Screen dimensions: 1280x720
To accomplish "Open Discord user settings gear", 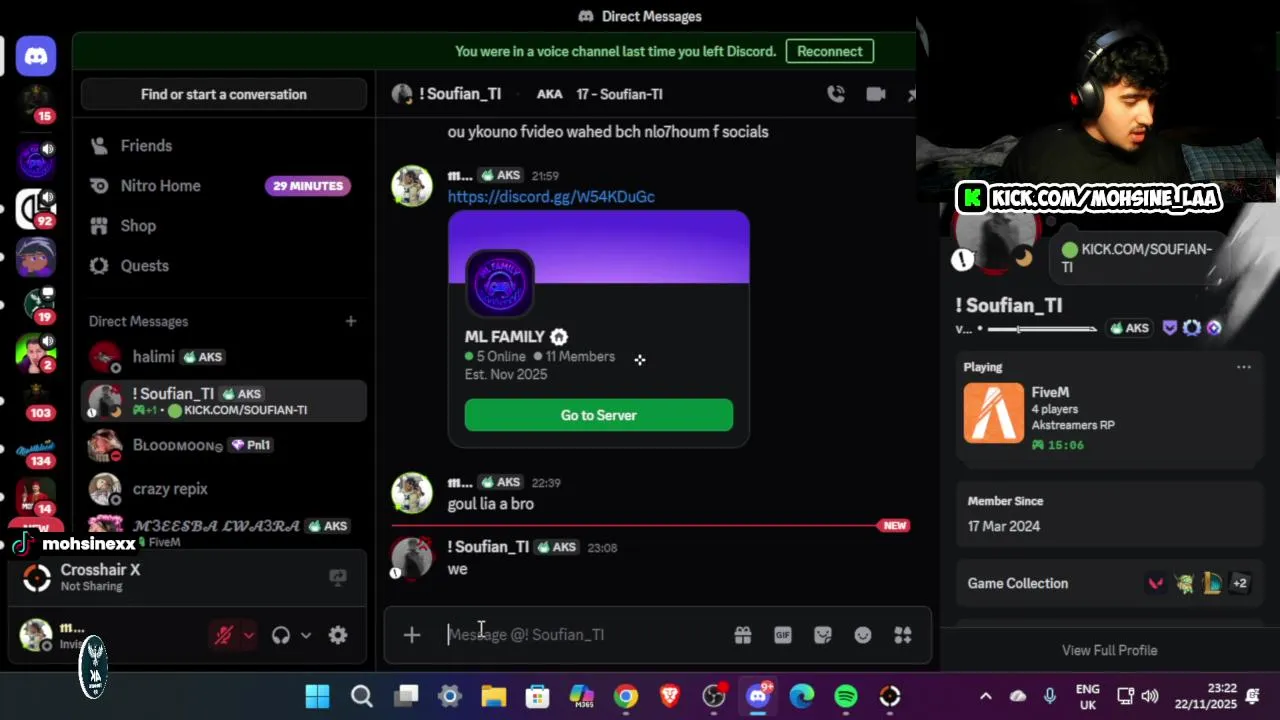I will click(x=338, y=635).
